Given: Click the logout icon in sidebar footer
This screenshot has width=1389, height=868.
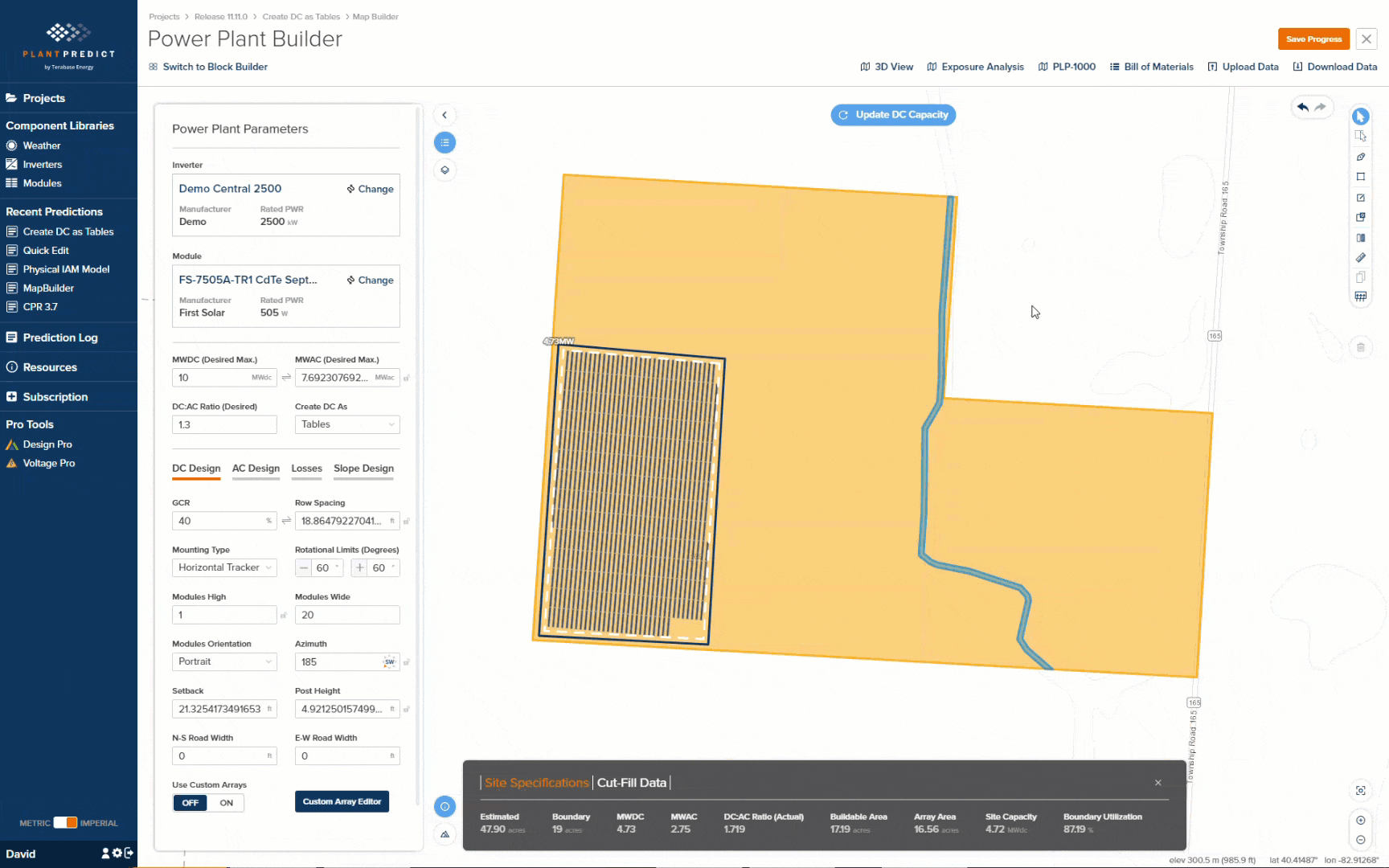Looking at the screenshot, I should tap(129, 854).
